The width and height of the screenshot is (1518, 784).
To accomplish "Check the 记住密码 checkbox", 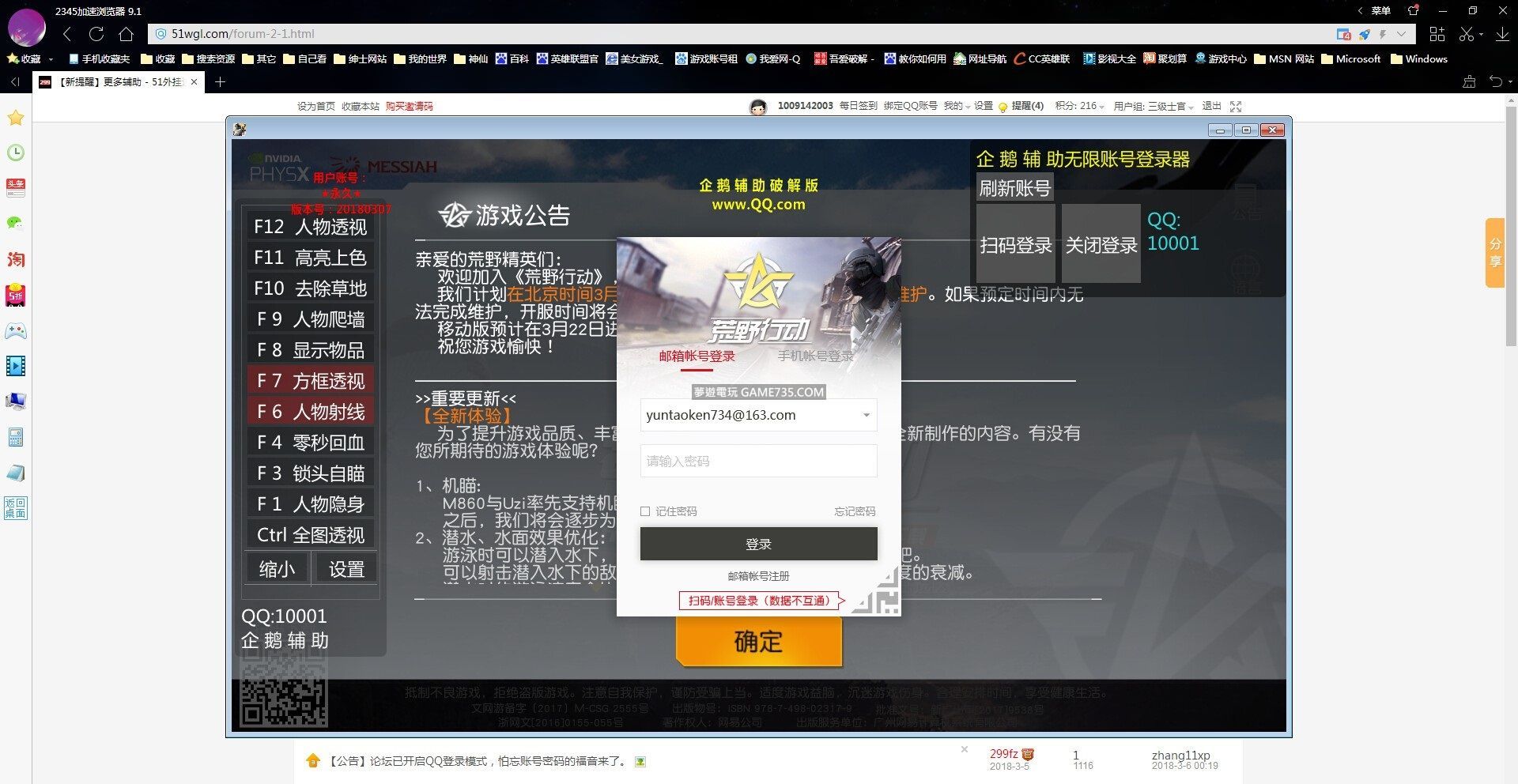I will click(x=645, y=511).
